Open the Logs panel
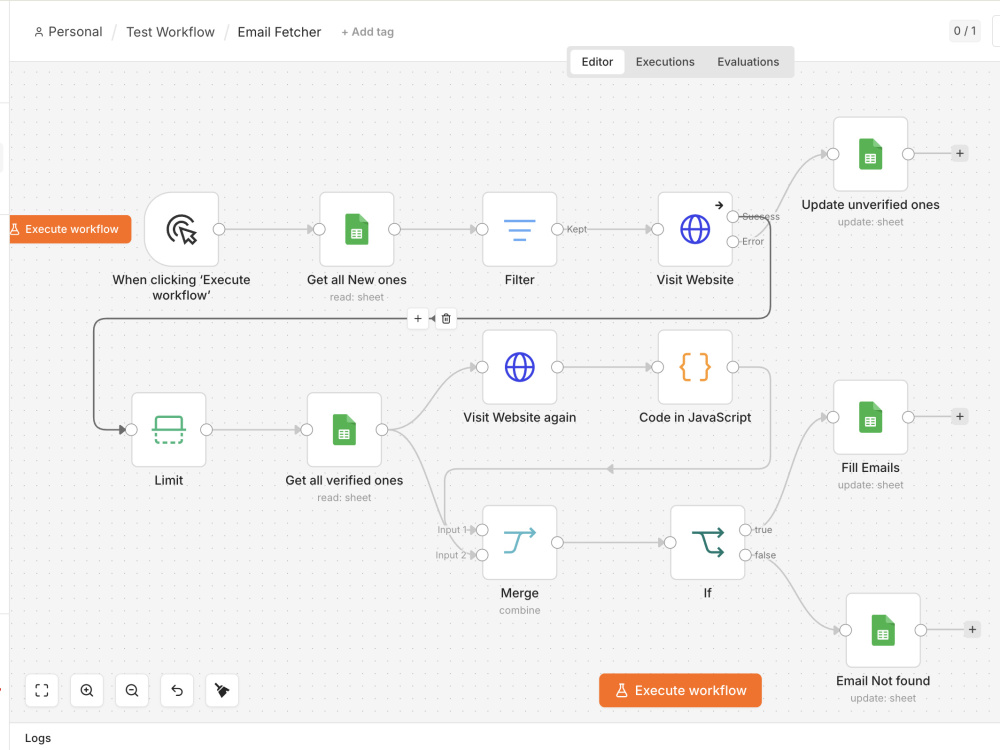 (38, 738)
